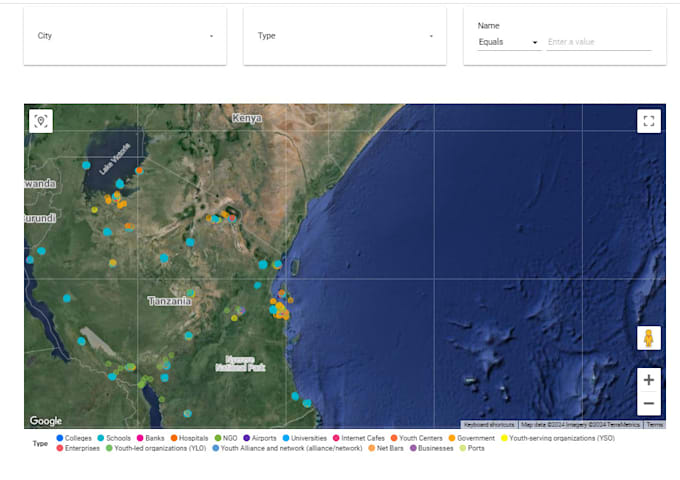Toggle the Universities legend entry
The height and width of the screenshot is (480, 680).
click(304, 438)
